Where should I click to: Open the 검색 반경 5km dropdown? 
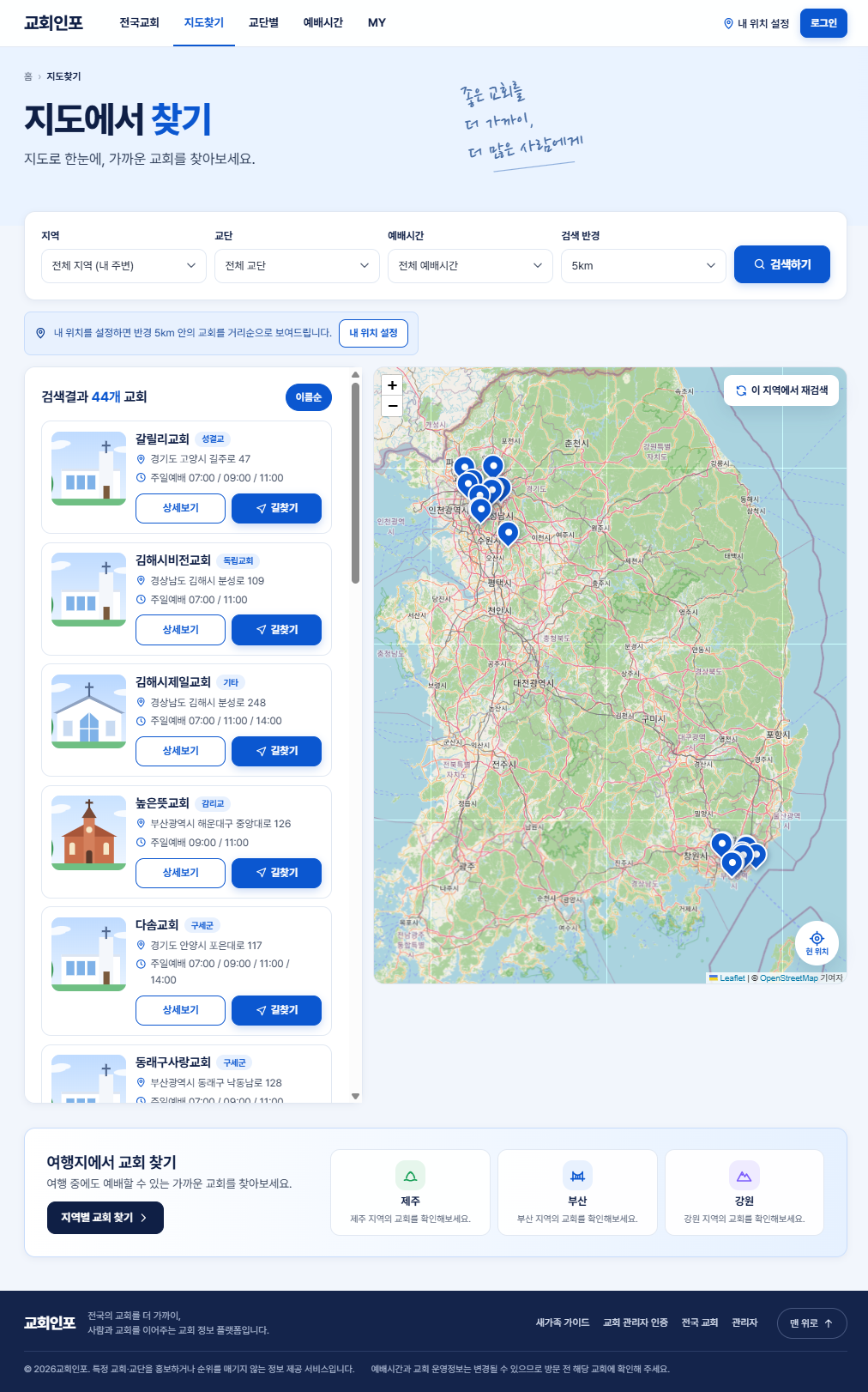pos(643,266)
